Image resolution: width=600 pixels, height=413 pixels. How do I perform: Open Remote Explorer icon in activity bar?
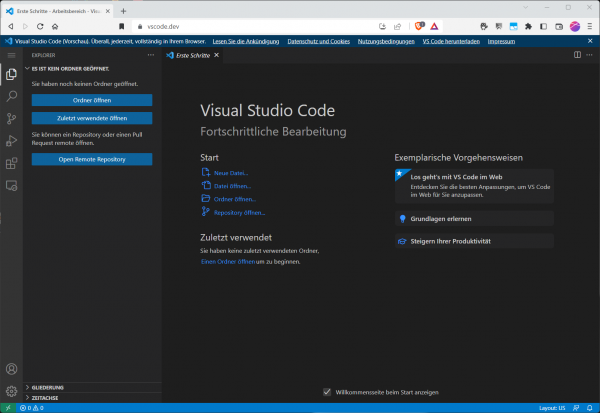[x=11, y=186]
